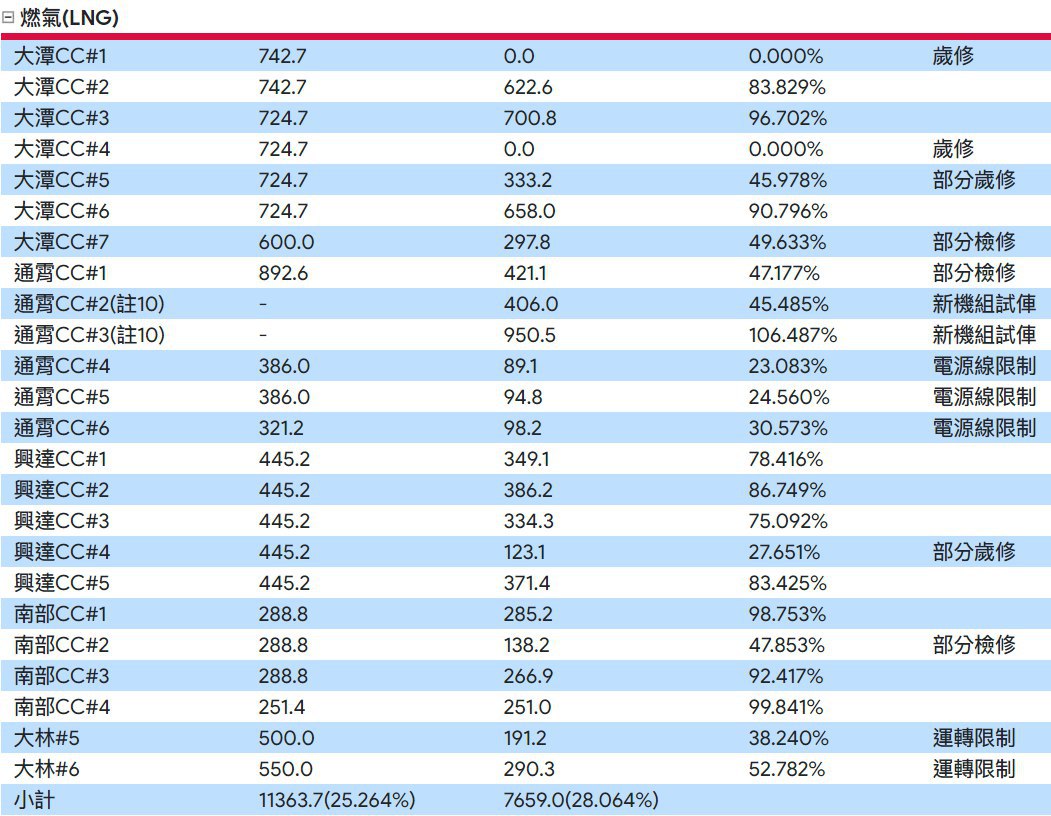Collapse the 燃氣(LNG) section toggle icon
This screenshot has height=816, width=1051.
pyautogui.click(x=9, y=18)
